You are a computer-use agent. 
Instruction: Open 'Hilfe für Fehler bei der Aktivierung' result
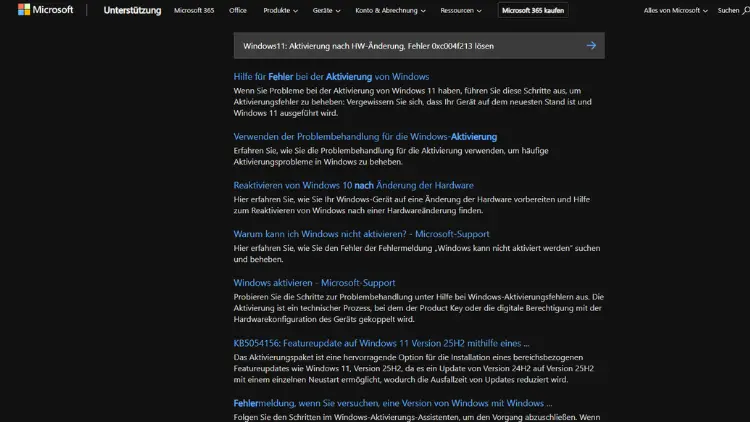pyautogui.click(x=331, y=77)
